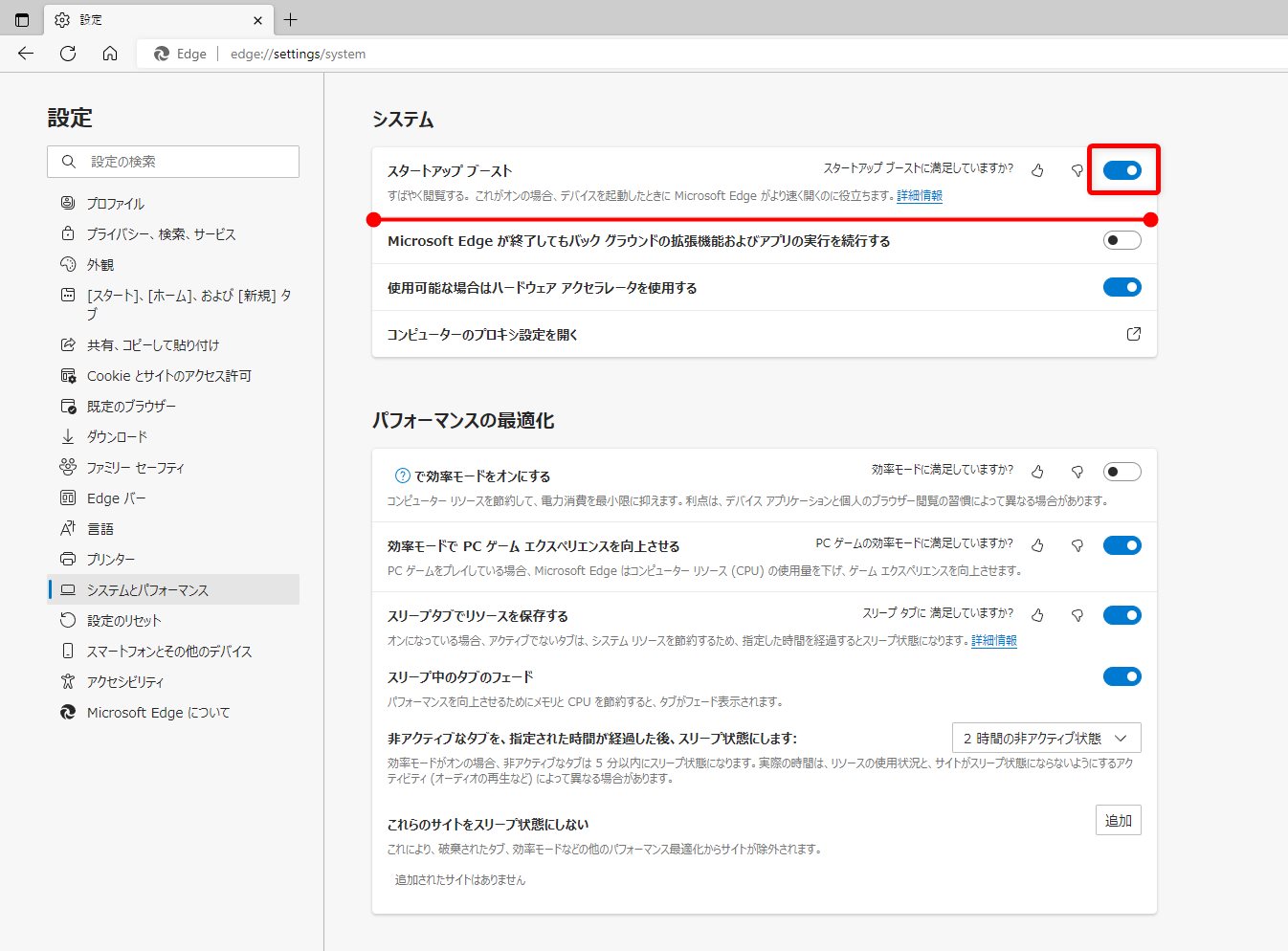Click the プリンター sidebar icon
This screenshot has height=951, width=1288.
(x=115, y=559)
